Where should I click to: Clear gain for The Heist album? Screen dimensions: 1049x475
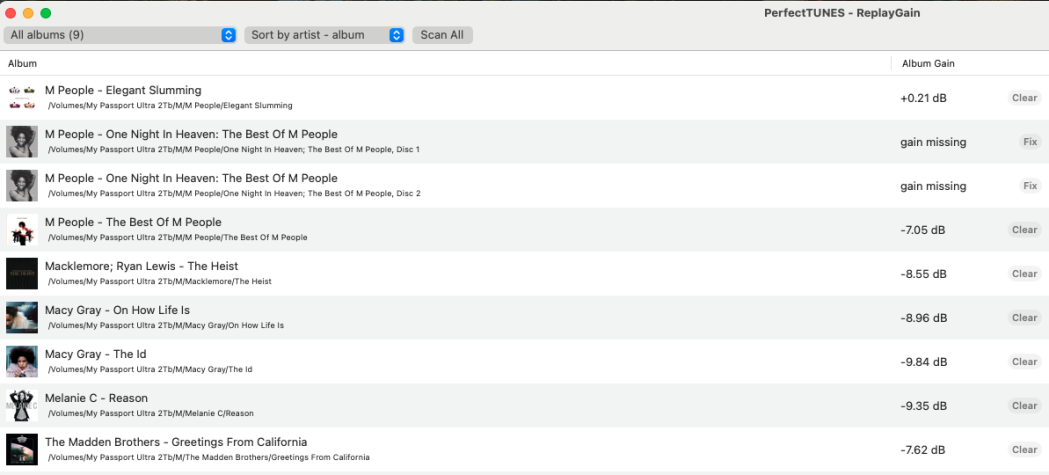coord(1024,274)
